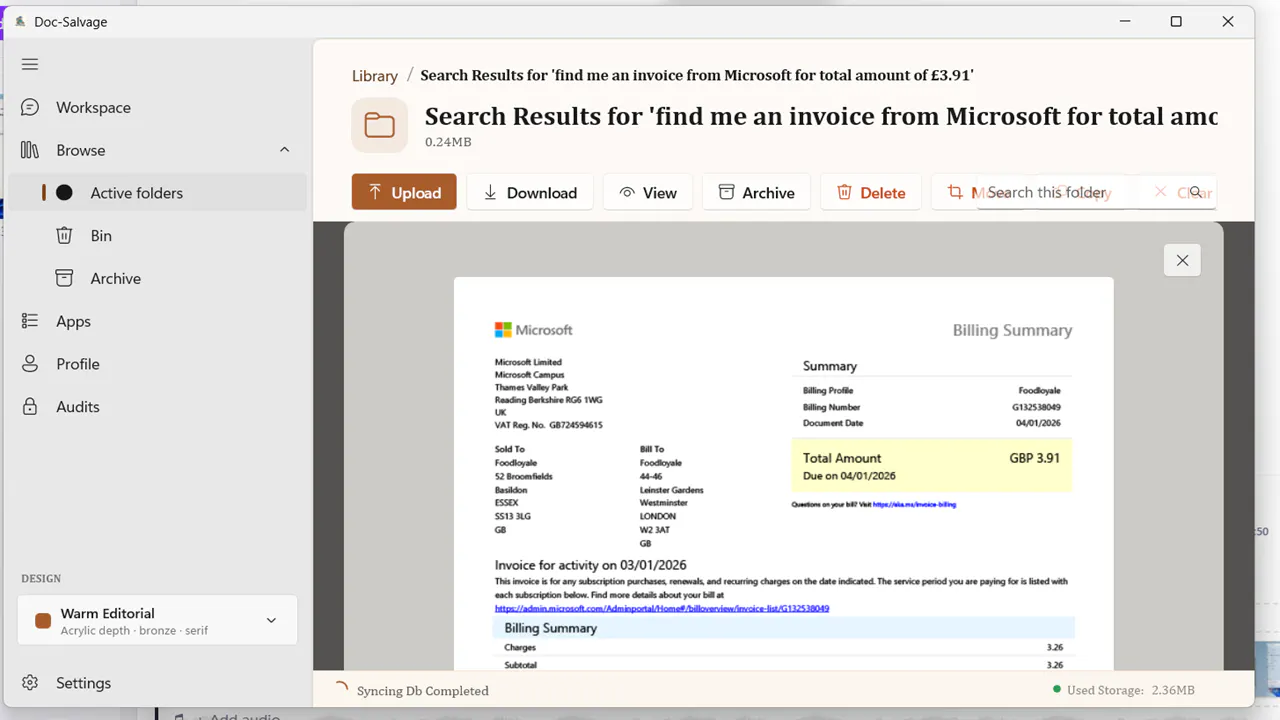The height and width of the screenshot is (720, 1280).
Task: Click the Used Storage 2.36MB text
Action: click(1131, 690)
